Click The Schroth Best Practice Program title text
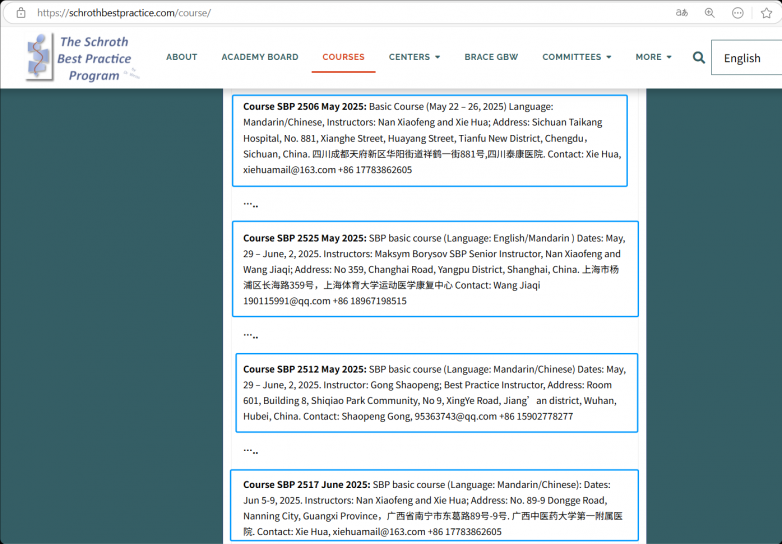Screen dimensions: 782x544 coord(94,58)
